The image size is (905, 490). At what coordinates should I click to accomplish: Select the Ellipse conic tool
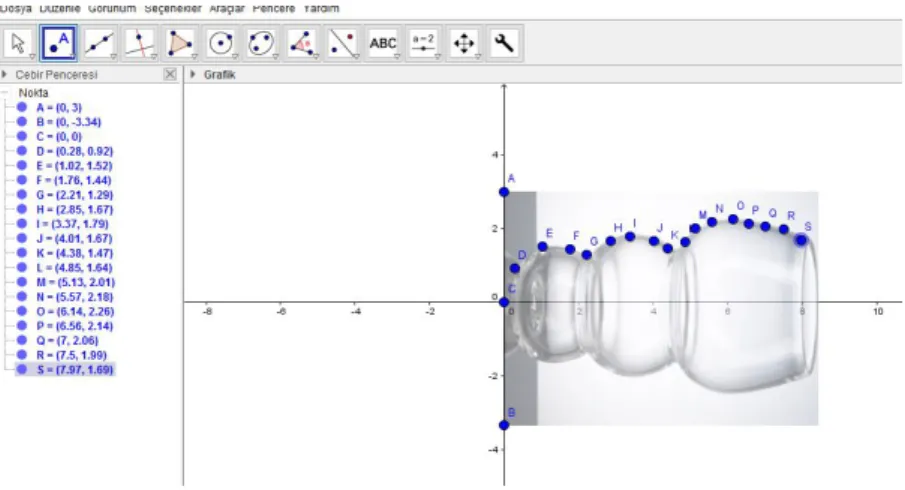tap(261, 43)
